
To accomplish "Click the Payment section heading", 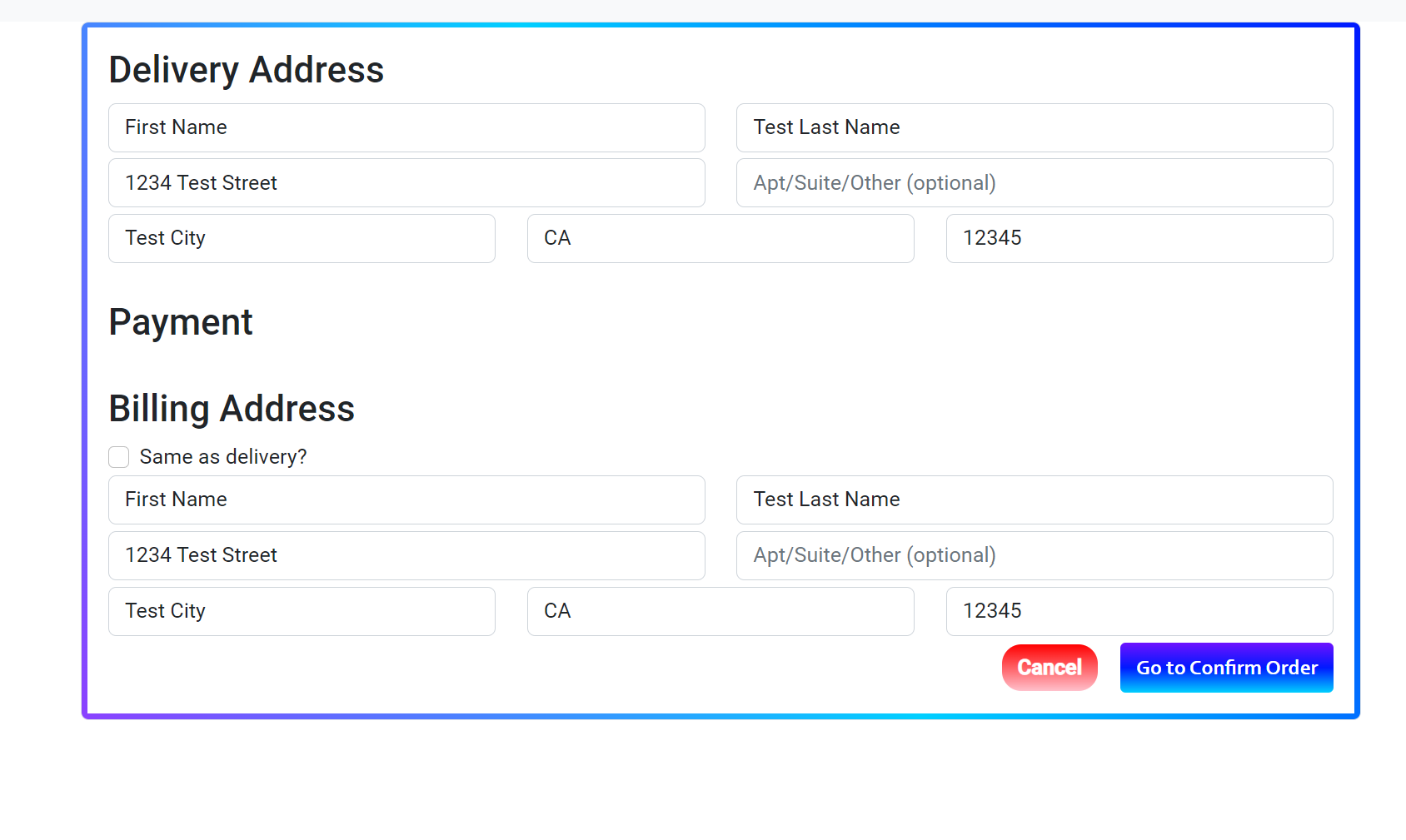I will point(181,322).
